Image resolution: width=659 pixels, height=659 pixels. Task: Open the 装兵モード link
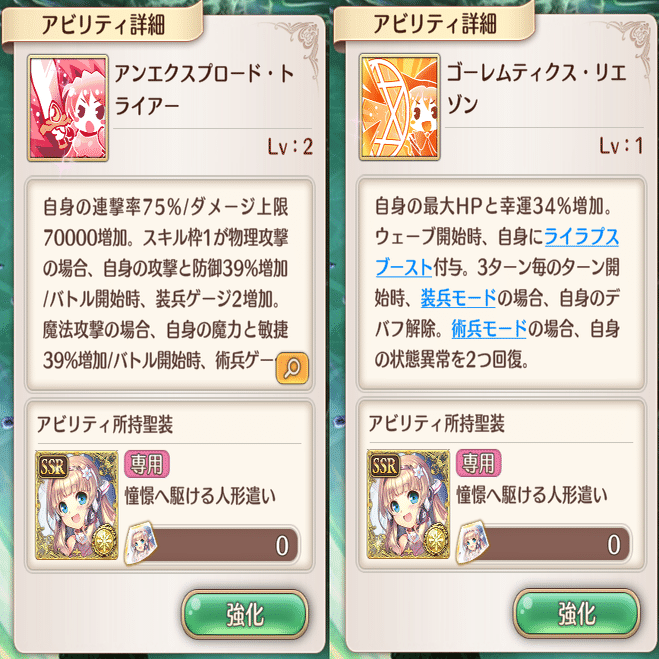[458, 298]
